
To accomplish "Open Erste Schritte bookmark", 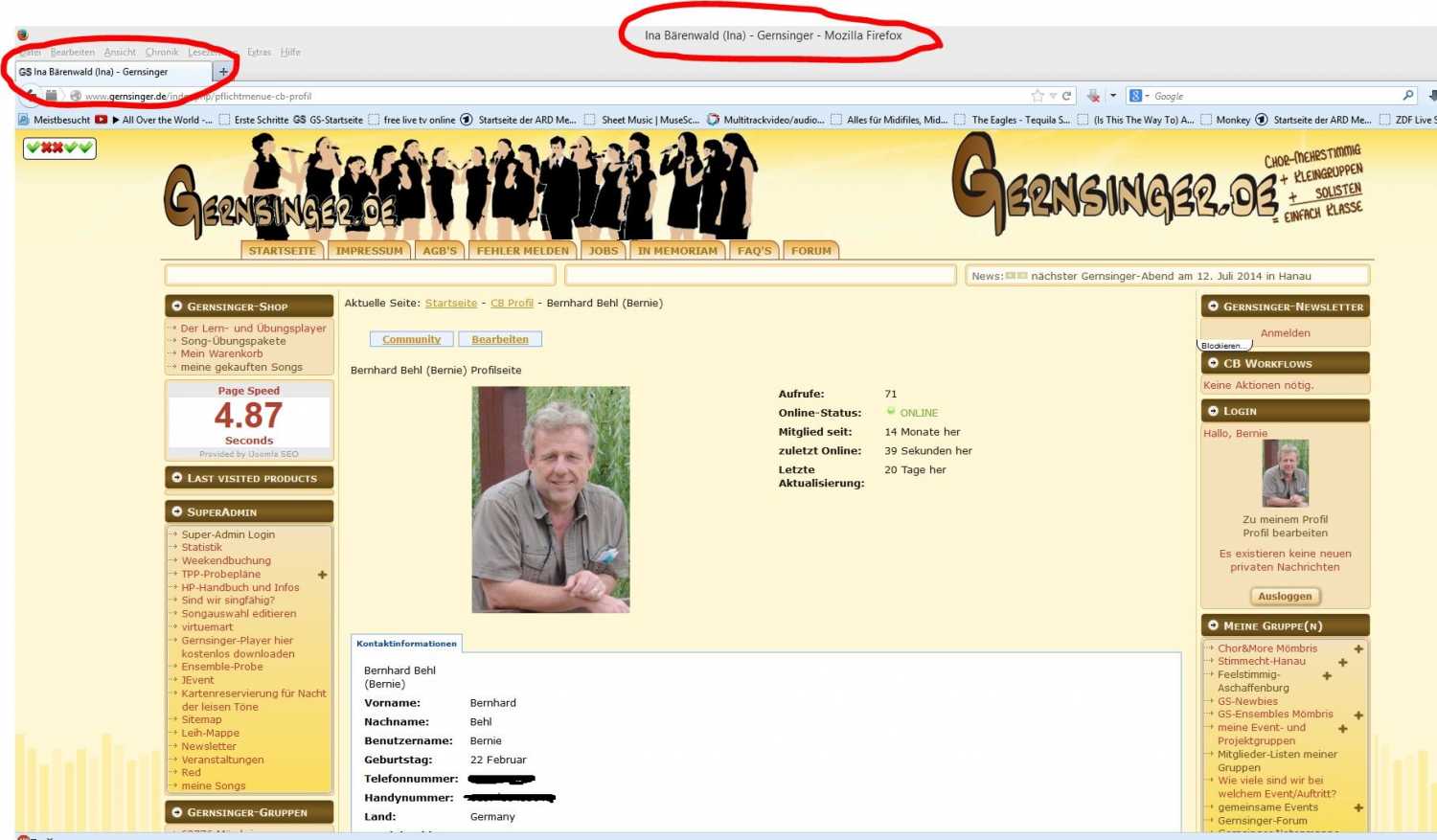I will [253, 120].
